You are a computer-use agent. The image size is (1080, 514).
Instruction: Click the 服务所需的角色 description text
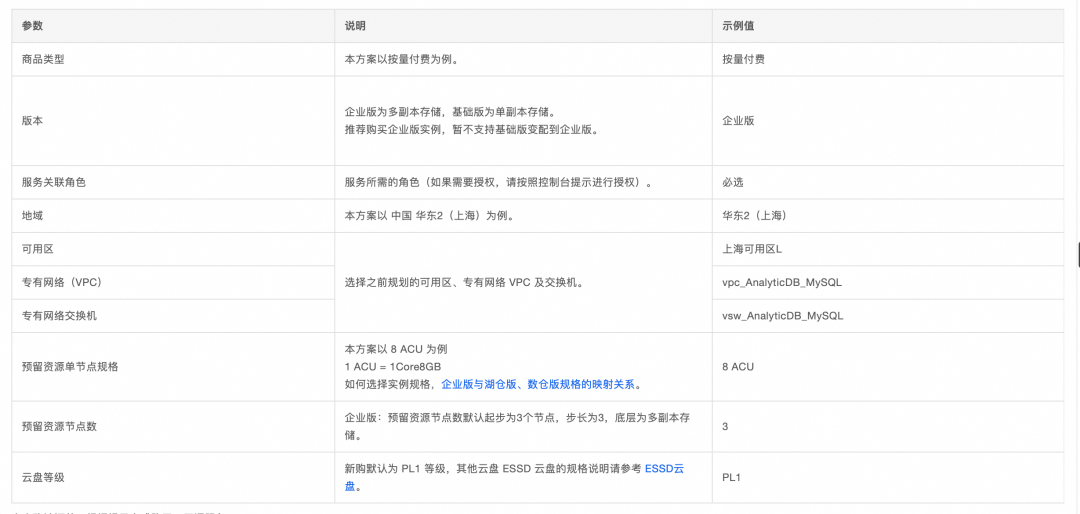coord(498,183)
